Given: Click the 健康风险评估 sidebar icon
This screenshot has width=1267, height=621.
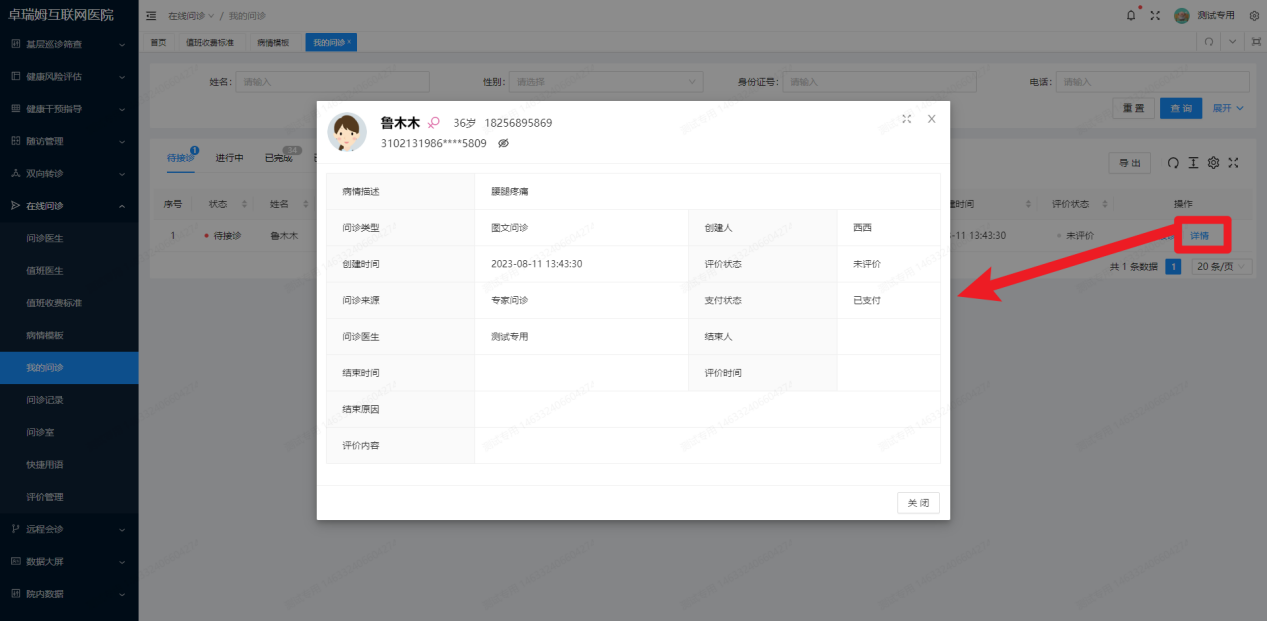Looking at the screenshot, I should click(x=15, y=76).
